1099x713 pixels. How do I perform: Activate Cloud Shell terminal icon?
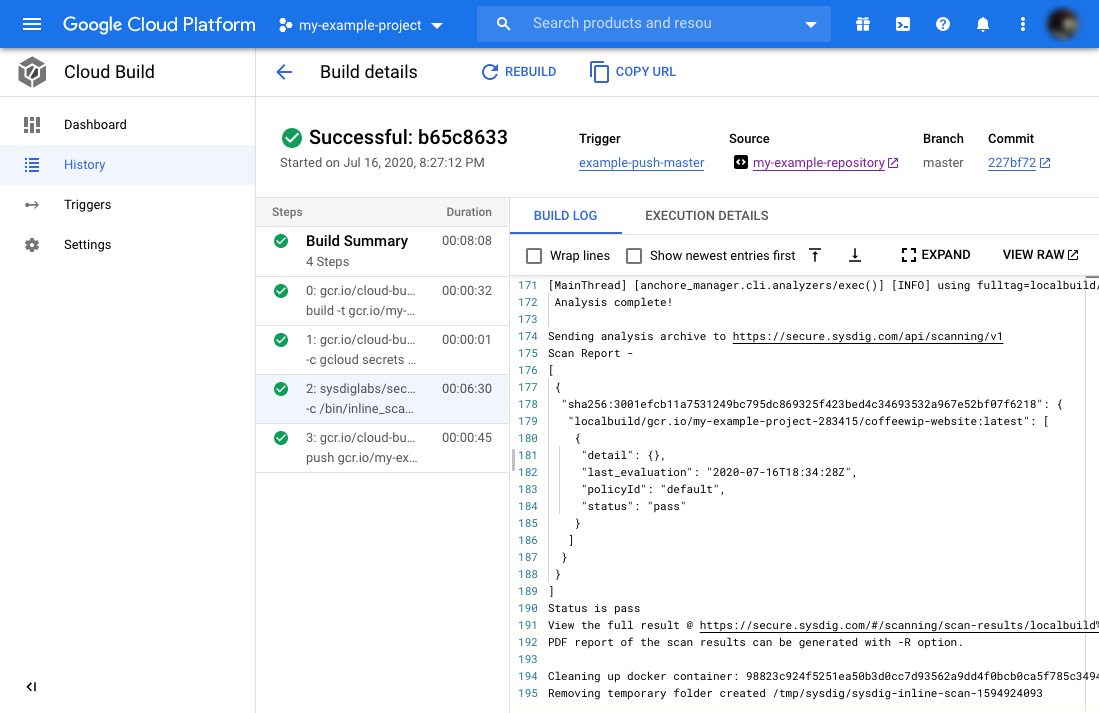coord(903,25)
